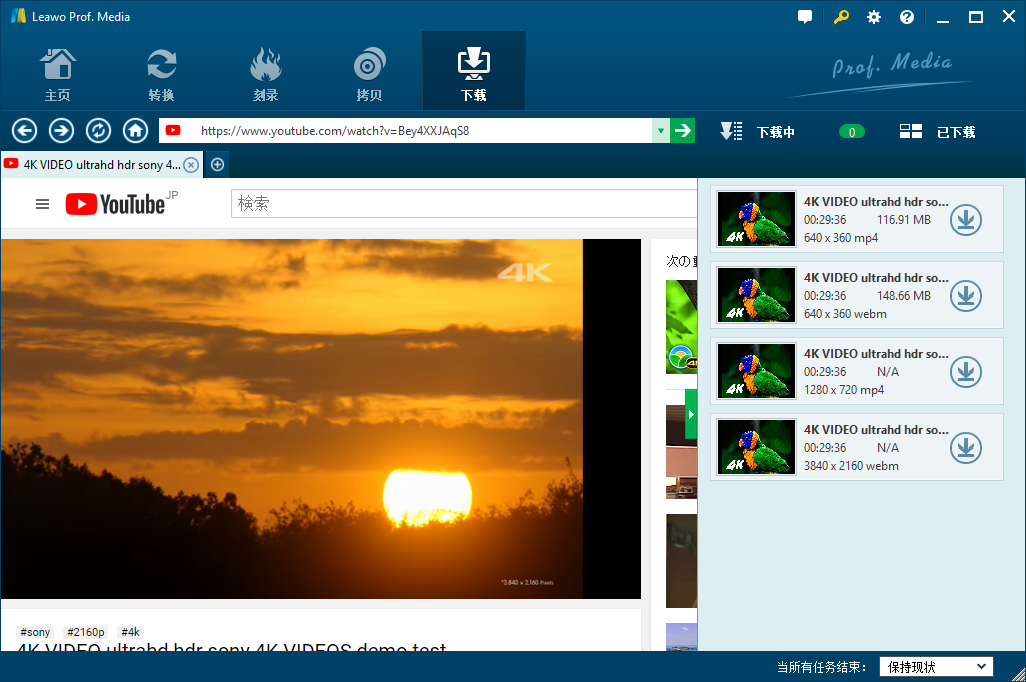Download the 3840 x 2160 webm version

click(966, 448)
